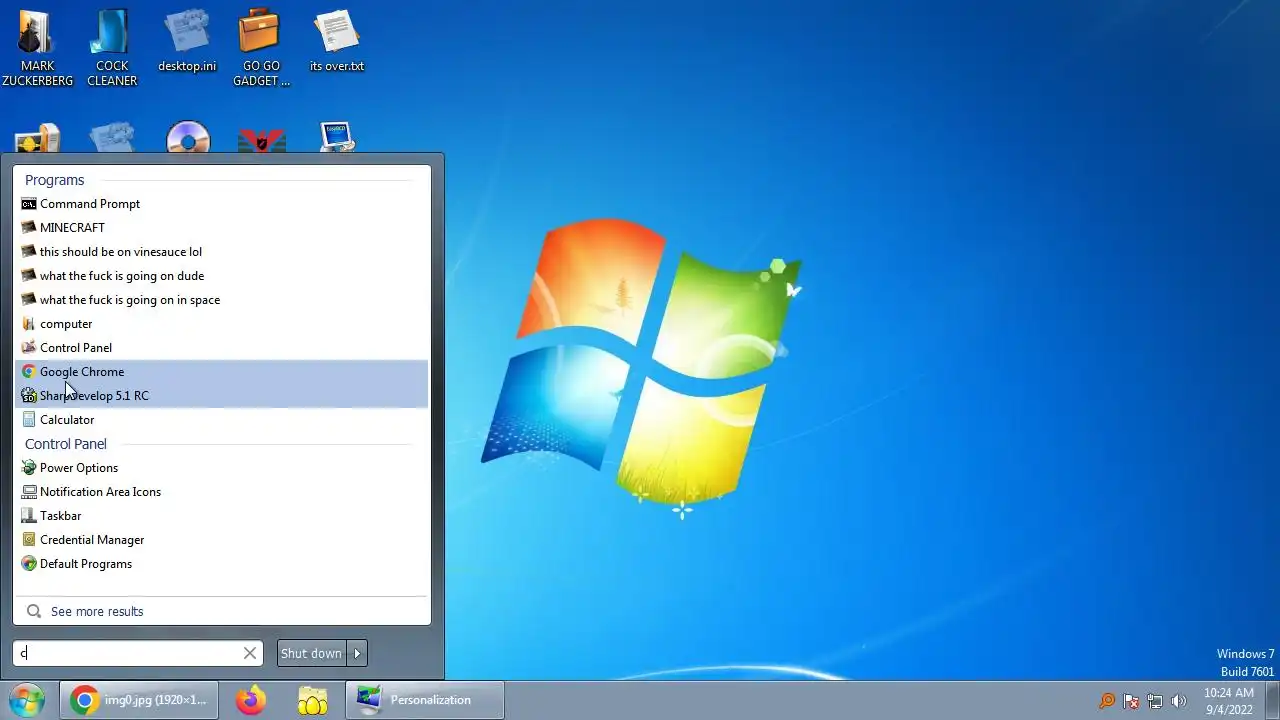
Task: Click the Show desktop strip beside the clock
Action: pyautogui.click(x=1272, y=700)
